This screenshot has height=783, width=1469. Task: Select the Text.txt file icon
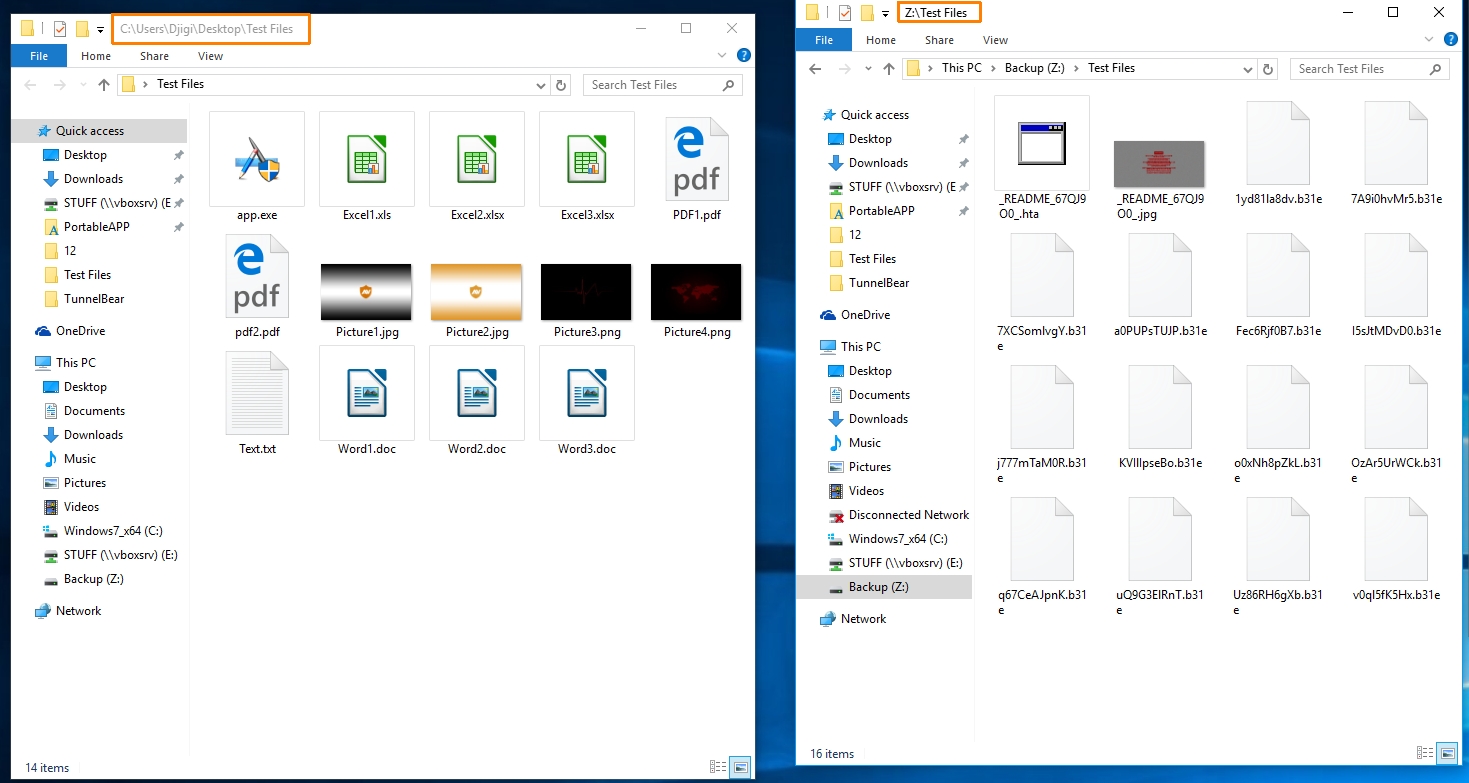click(257, 393)
